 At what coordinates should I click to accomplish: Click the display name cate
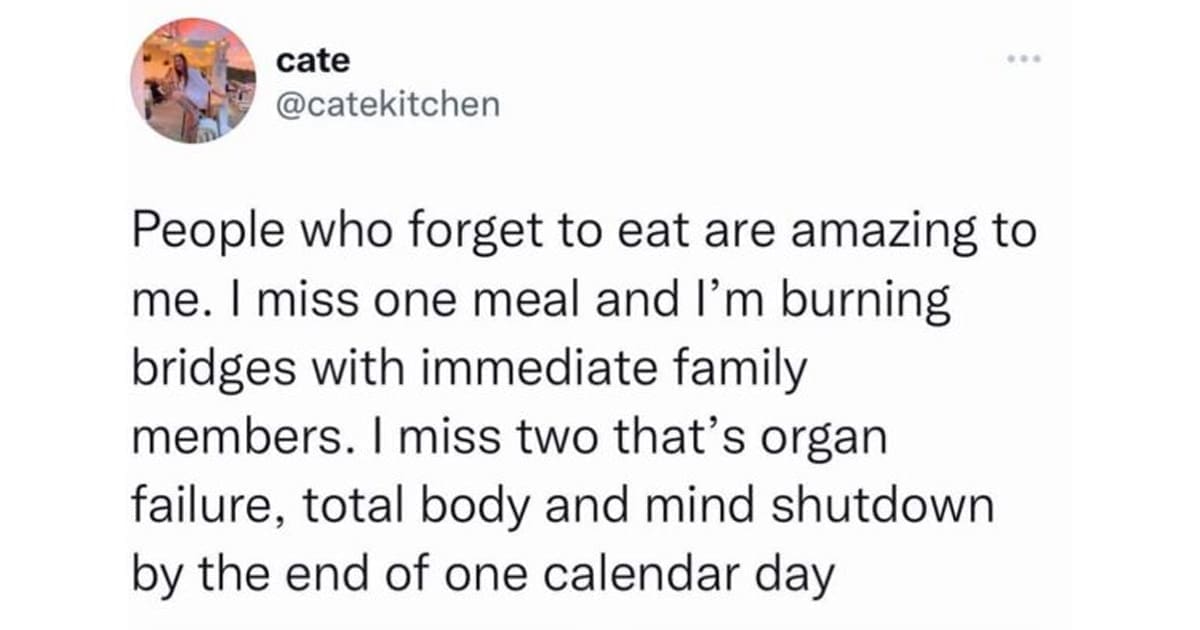(311, 60)
